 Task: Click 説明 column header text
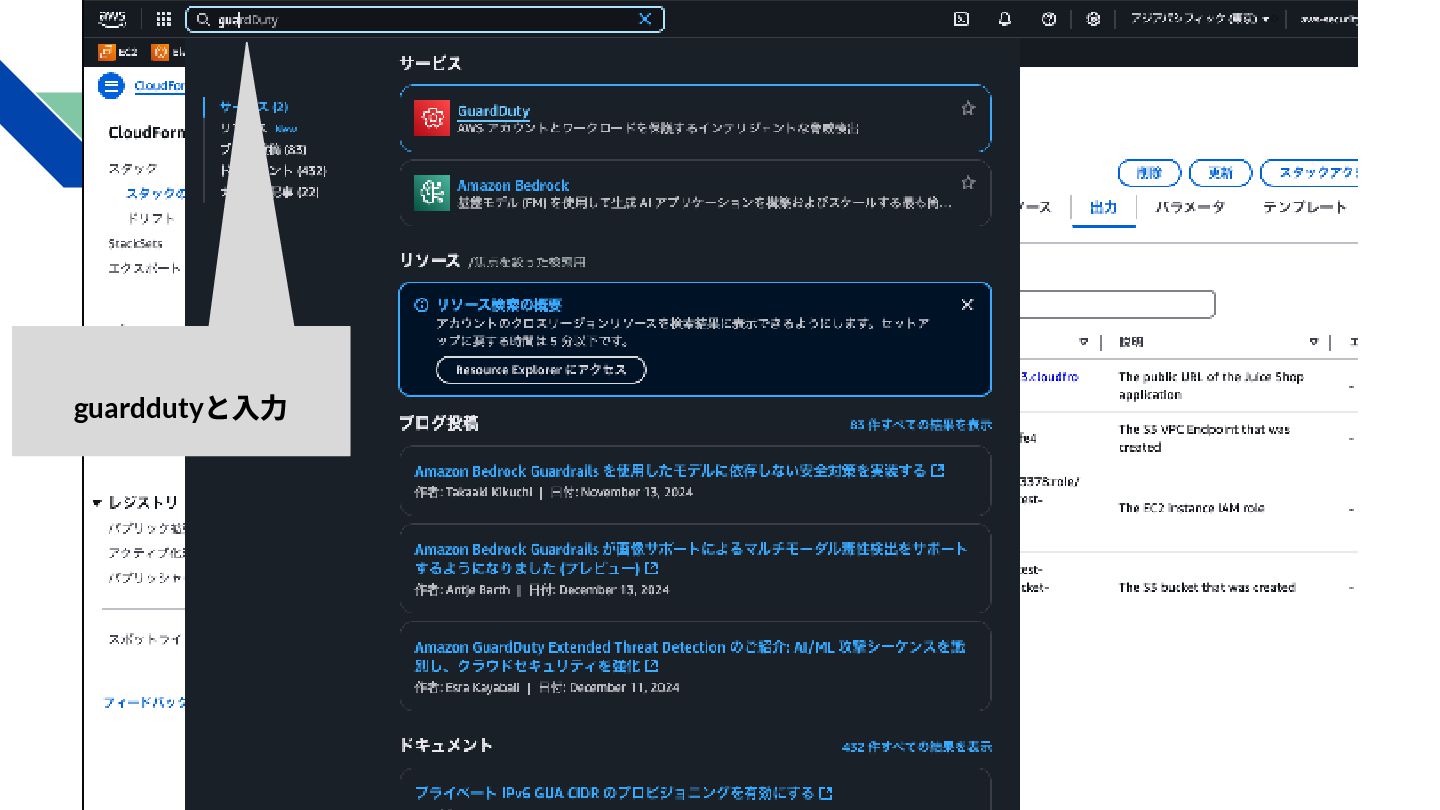click(1131, 342)
